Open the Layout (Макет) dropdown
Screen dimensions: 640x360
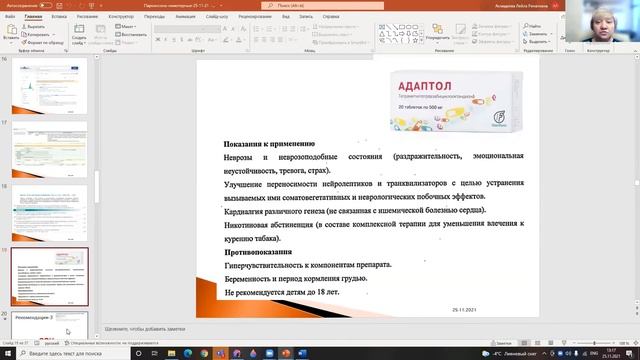pyautogui.click(x=125, y=26)
